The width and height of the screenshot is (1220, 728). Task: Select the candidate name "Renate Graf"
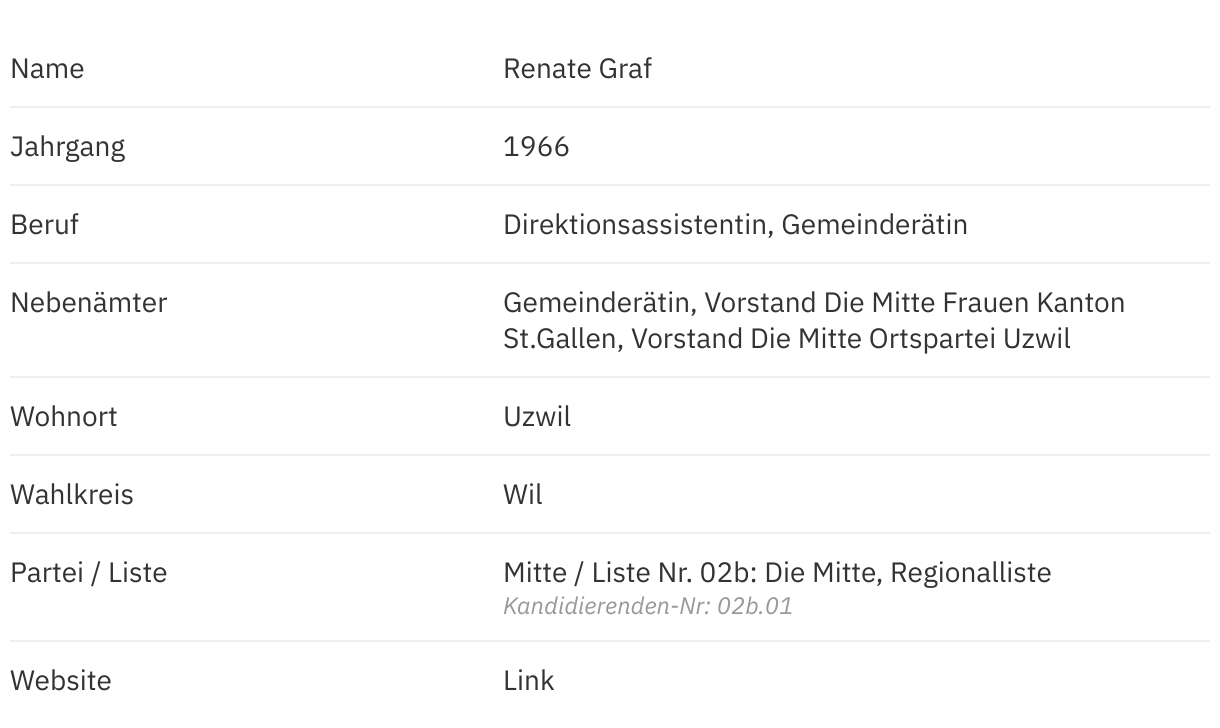point(577,69)
